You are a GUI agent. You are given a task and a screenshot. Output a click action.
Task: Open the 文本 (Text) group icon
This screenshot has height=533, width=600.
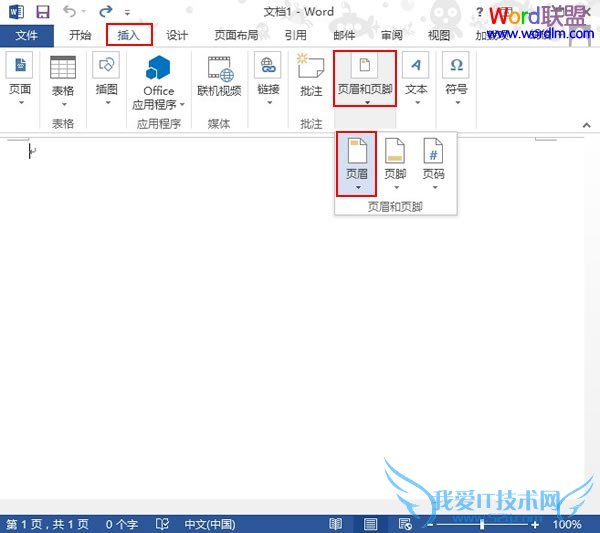[416, 65]
